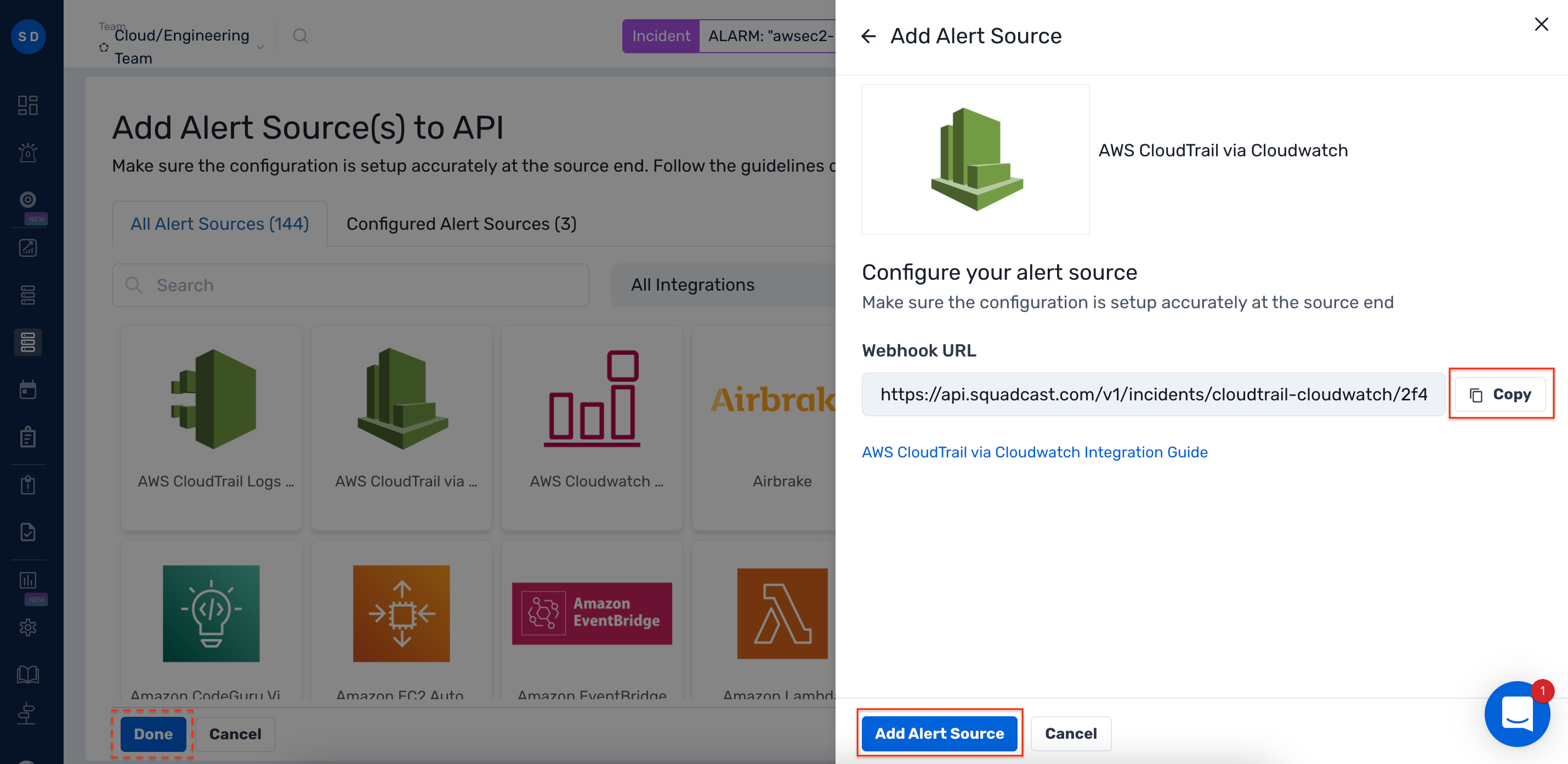Click the search magnifier in top bar
The width and height of the screenshot is (1568, 764).
click(300, 36)
